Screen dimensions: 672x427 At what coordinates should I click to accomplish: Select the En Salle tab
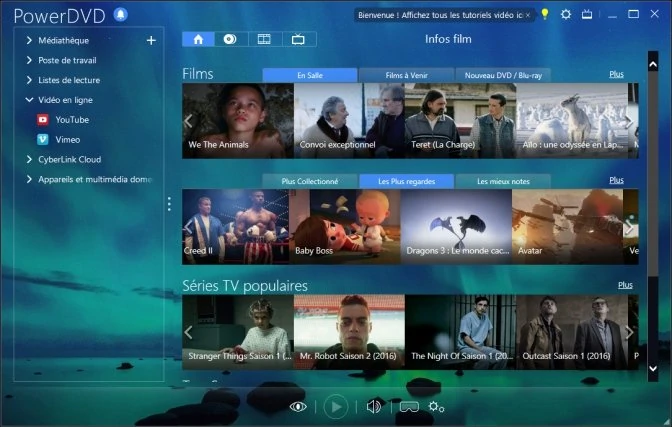point(310,75)
